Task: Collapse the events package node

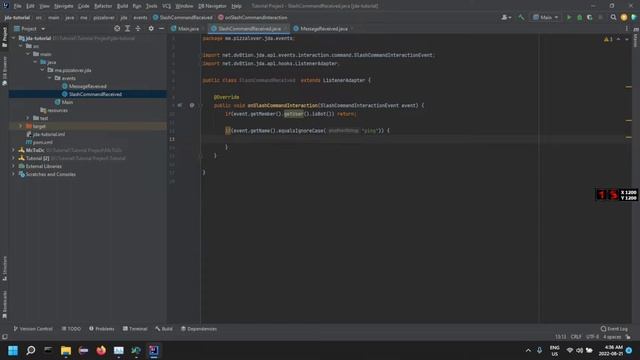Action: click(50, 78)
